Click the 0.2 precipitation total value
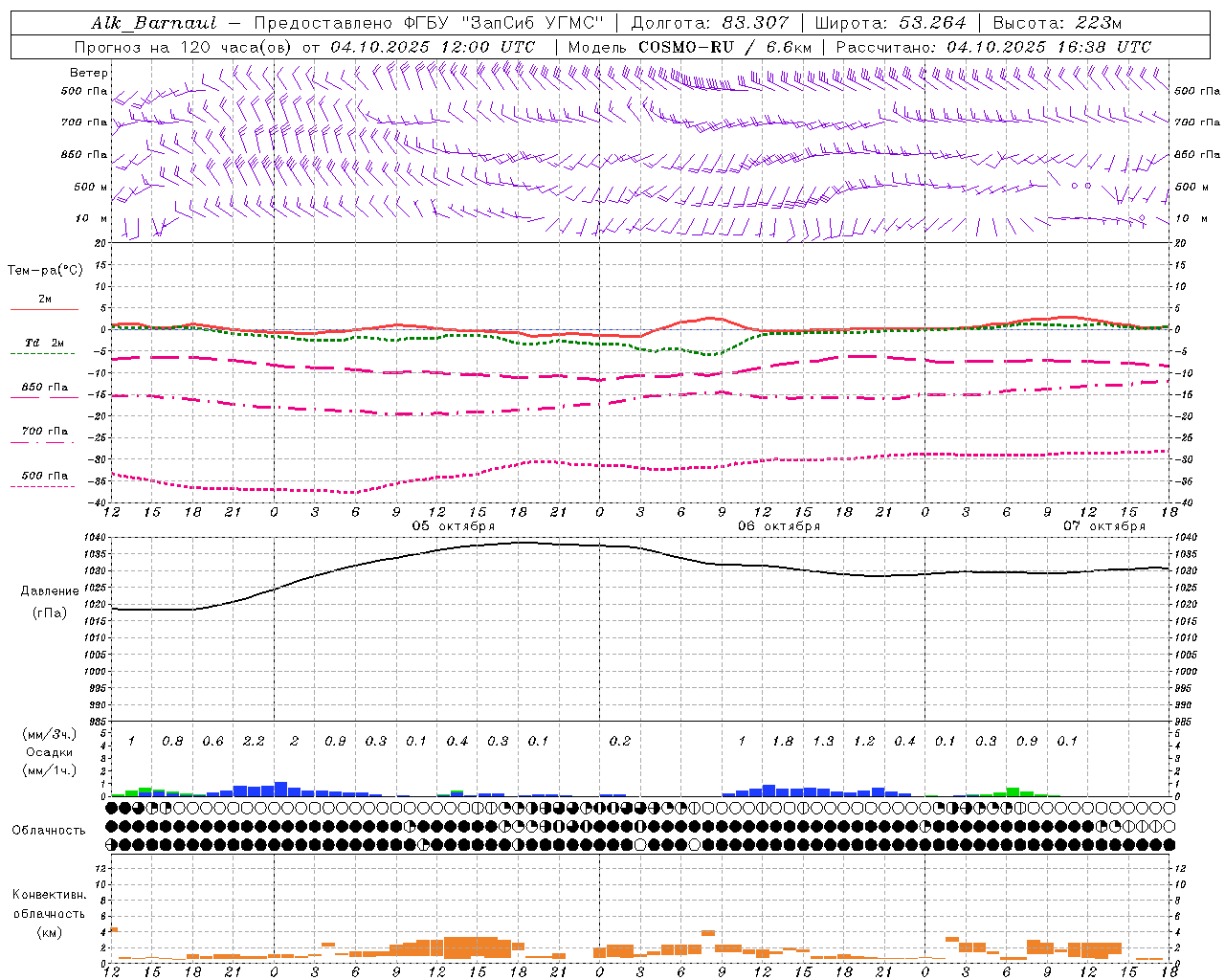 (620, 742)
